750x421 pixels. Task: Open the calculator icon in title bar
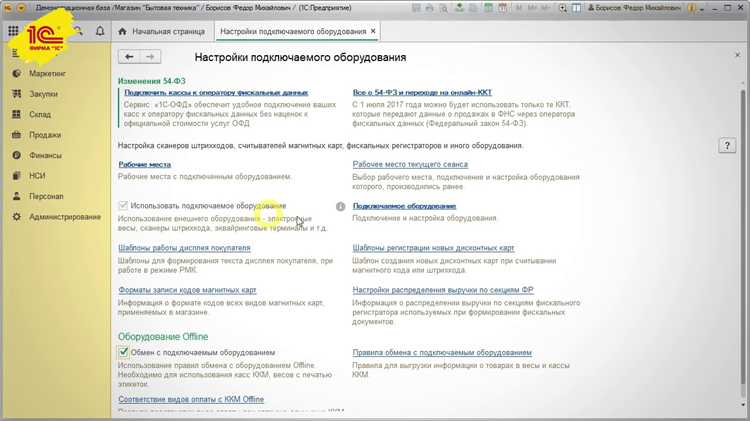488,8
